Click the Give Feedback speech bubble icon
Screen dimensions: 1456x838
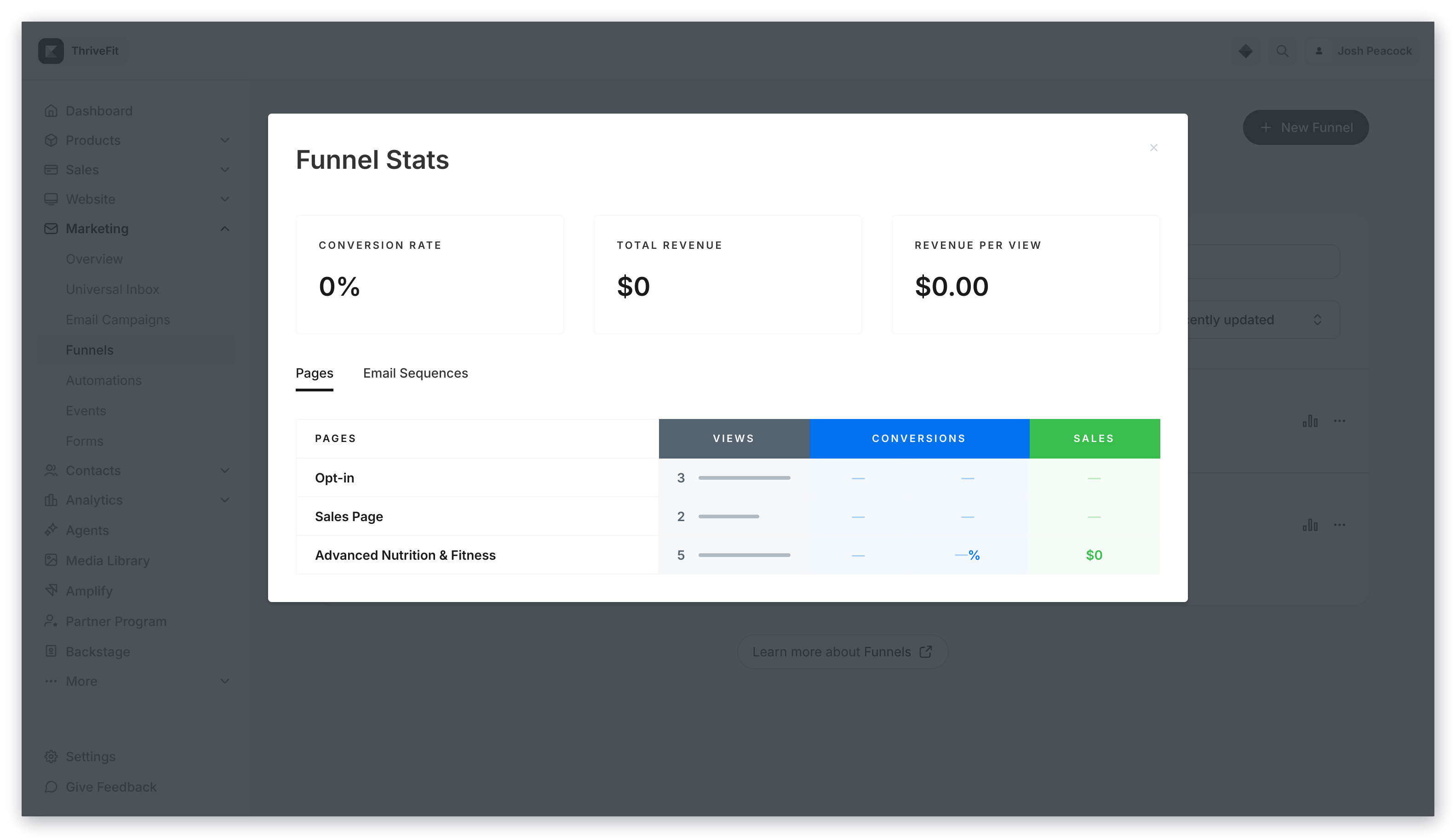(x=51, y=786)
